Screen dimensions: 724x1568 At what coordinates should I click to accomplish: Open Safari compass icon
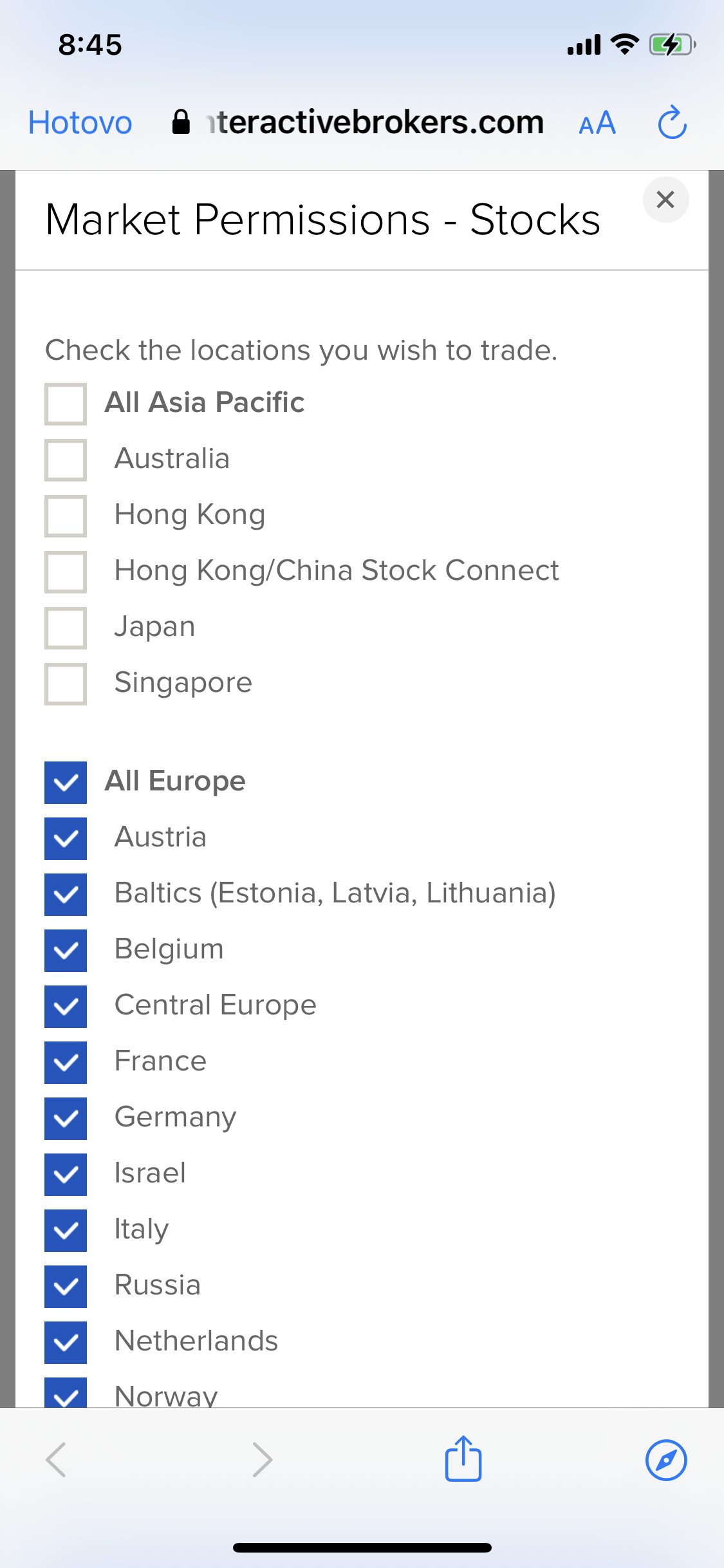tap(666, 1460)
